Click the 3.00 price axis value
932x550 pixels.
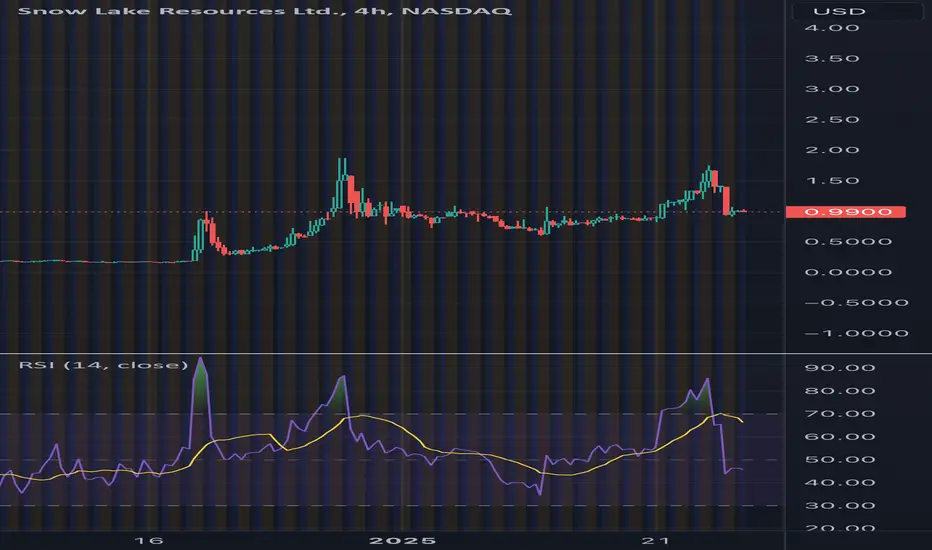(832, 89)
